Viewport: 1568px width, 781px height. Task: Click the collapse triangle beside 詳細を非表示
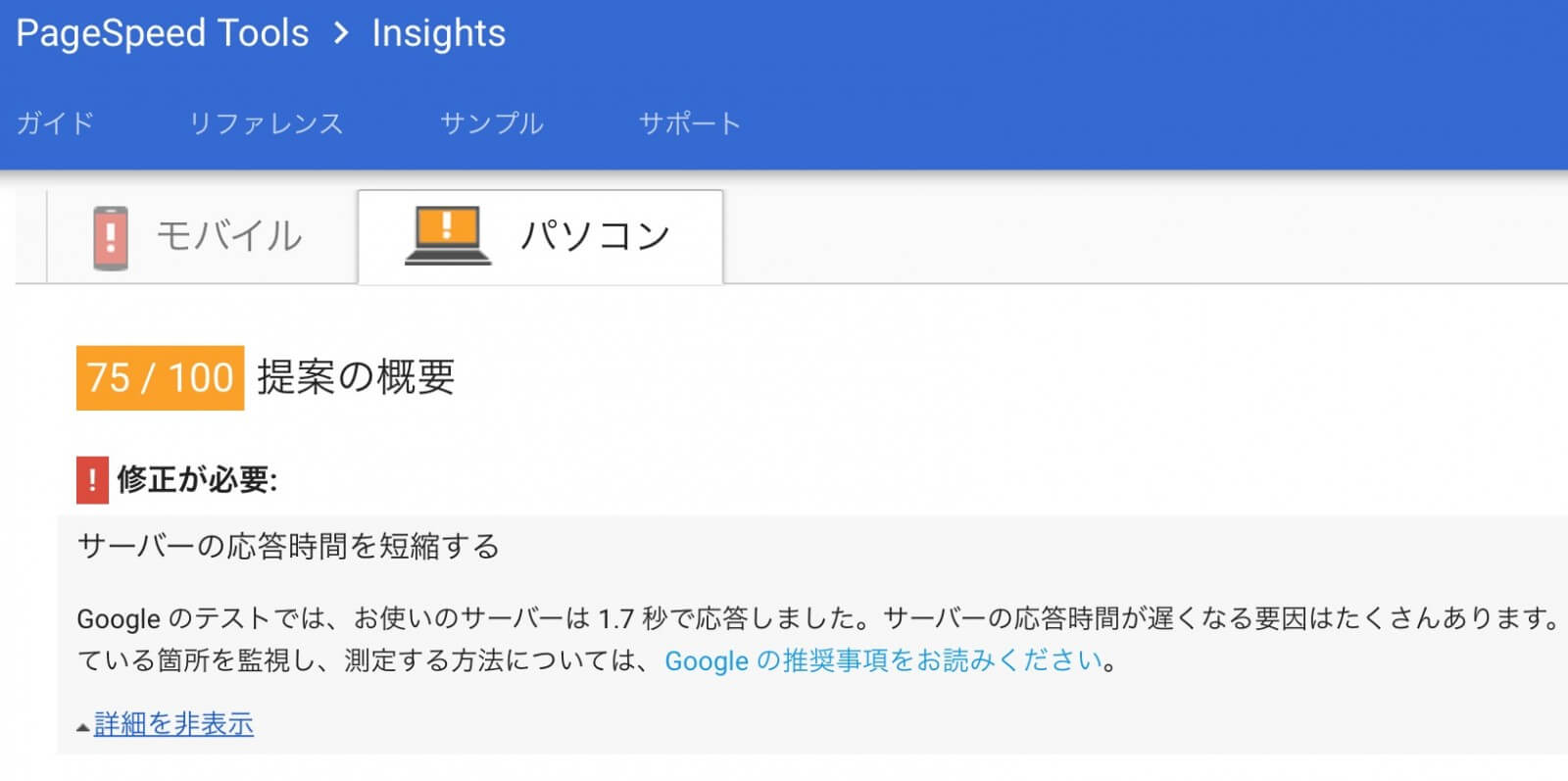point(83,727)
